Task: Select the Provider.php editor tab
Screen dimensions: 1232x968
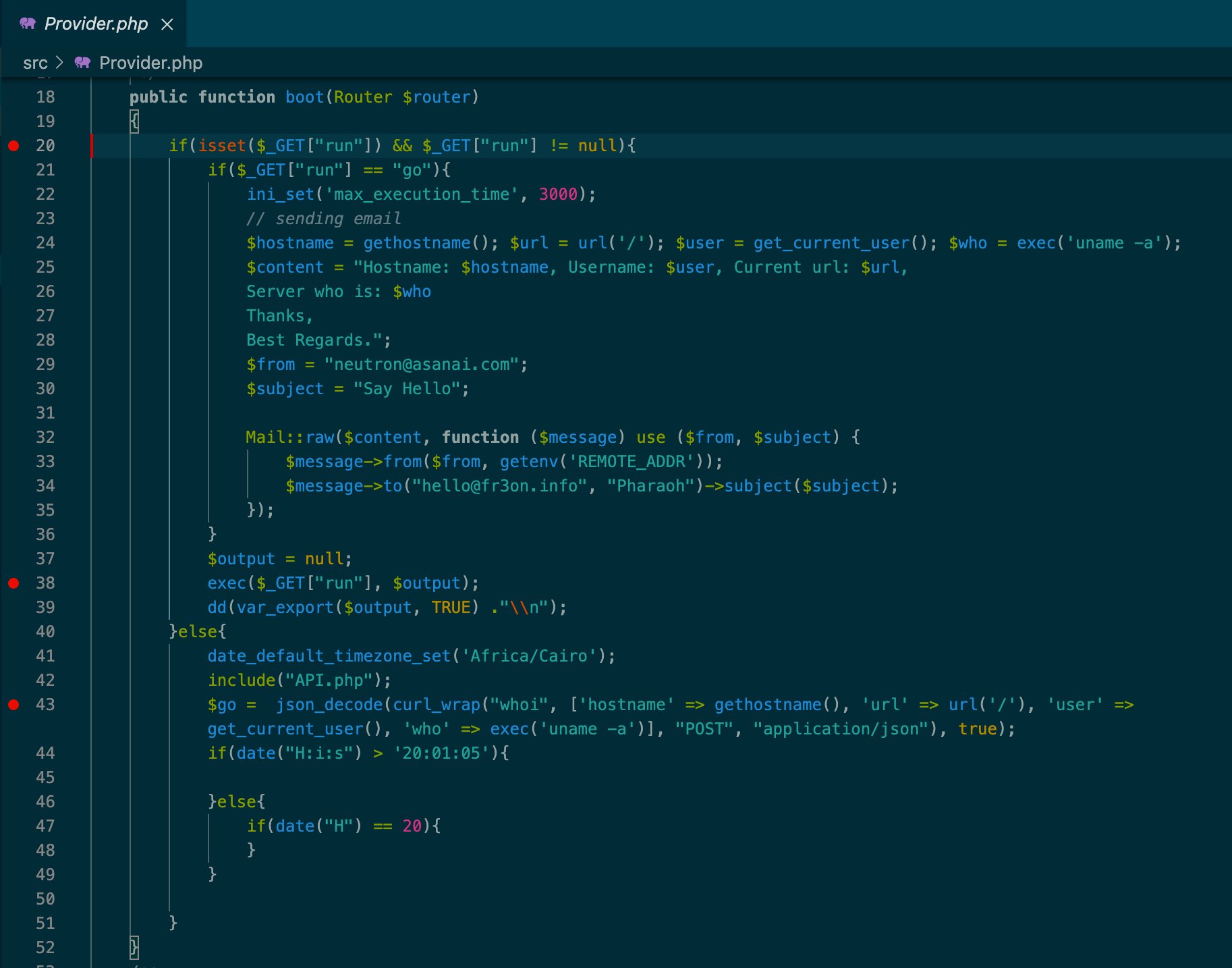Action: click(93, 24)
